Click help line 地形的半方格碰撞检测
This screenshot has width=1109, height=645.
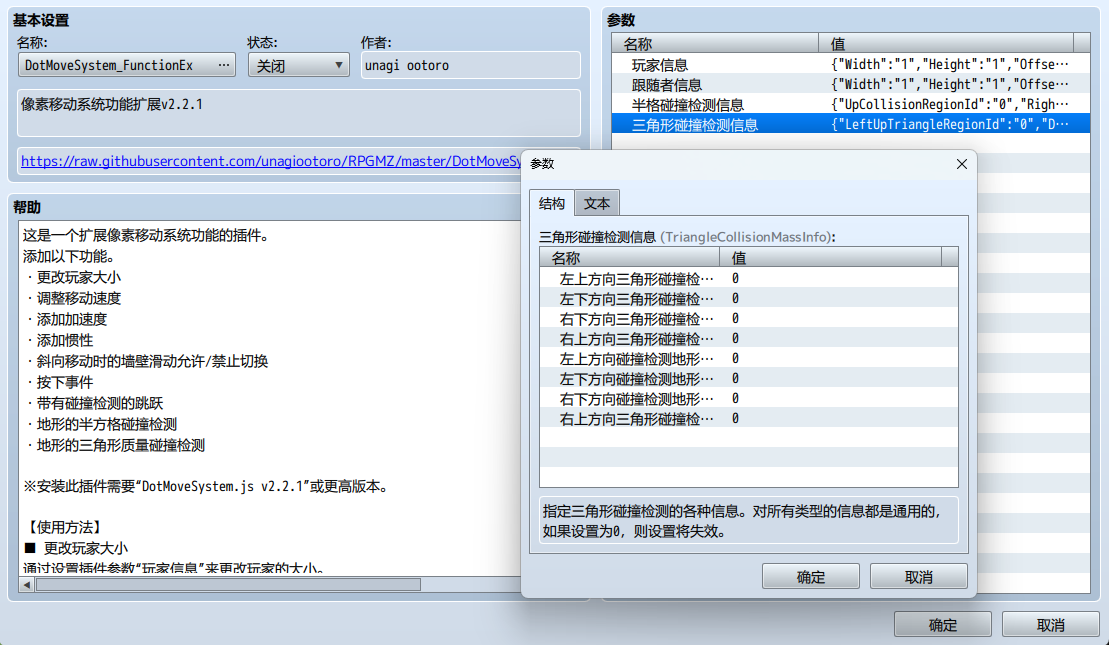(107, 424)
